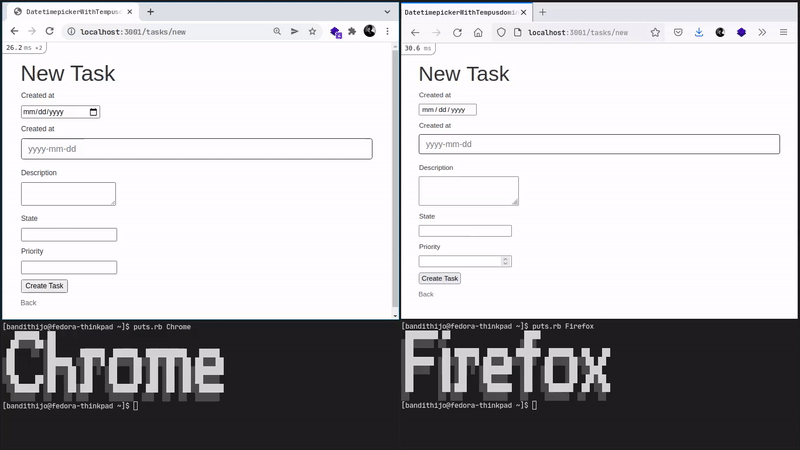This screenshot has height=450, width=800.
Task: Open Firefox downloads arrow icon
Action: pos(698,32)
